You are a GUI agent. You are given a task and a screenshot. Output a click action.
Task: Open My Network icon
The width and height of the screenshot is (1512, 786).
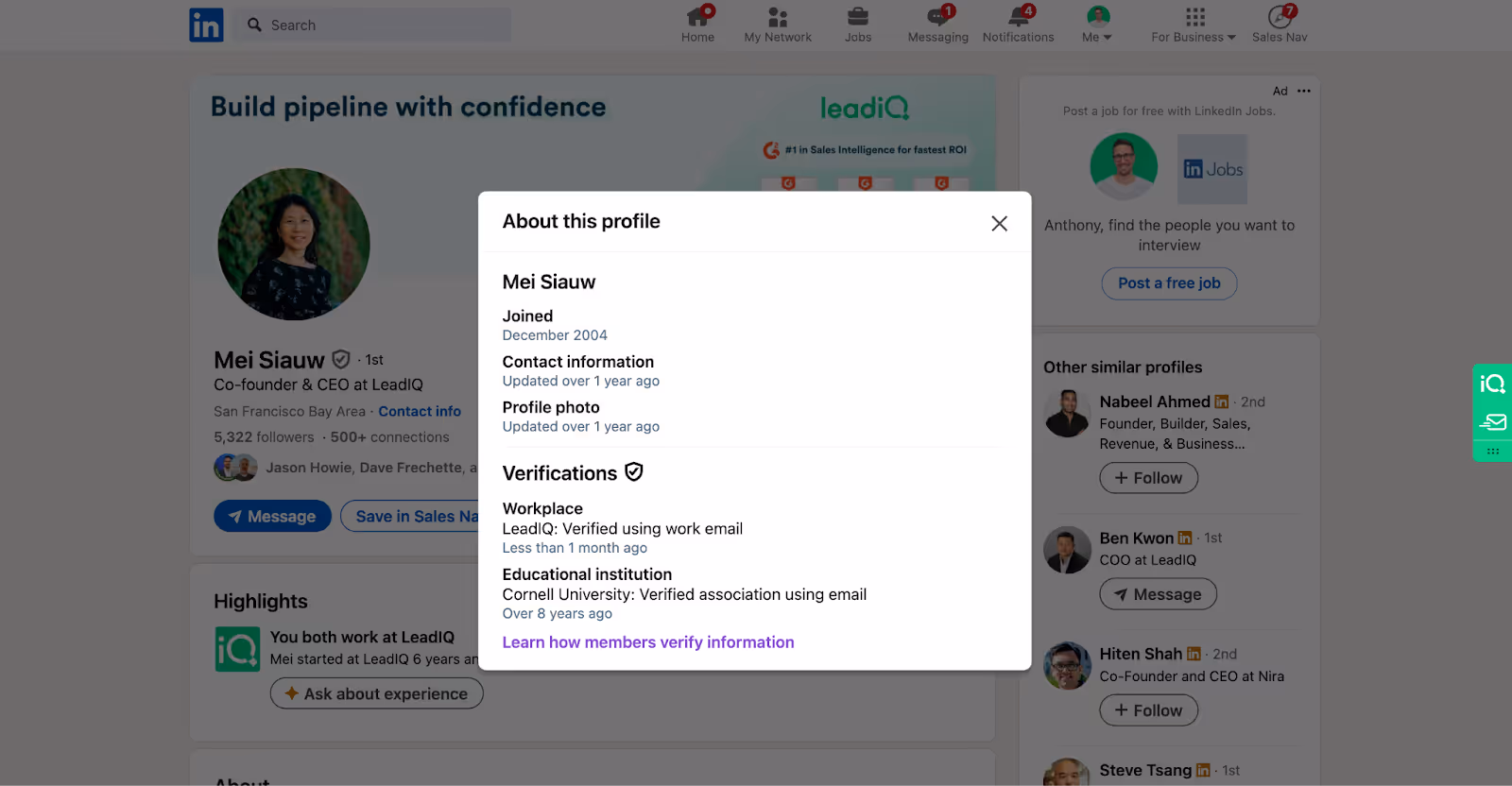coord(778,17)
